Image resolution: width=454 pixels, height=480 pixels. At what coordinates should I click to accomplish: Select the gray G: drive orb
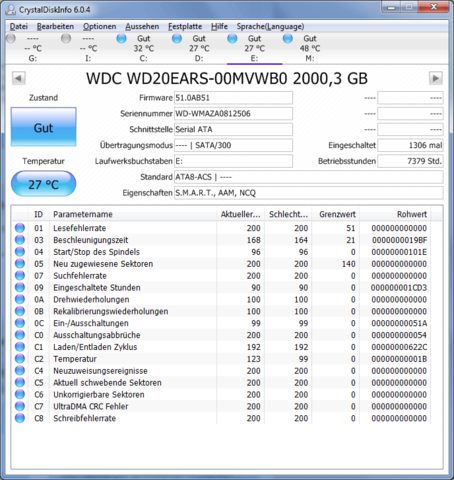(11, 39)
